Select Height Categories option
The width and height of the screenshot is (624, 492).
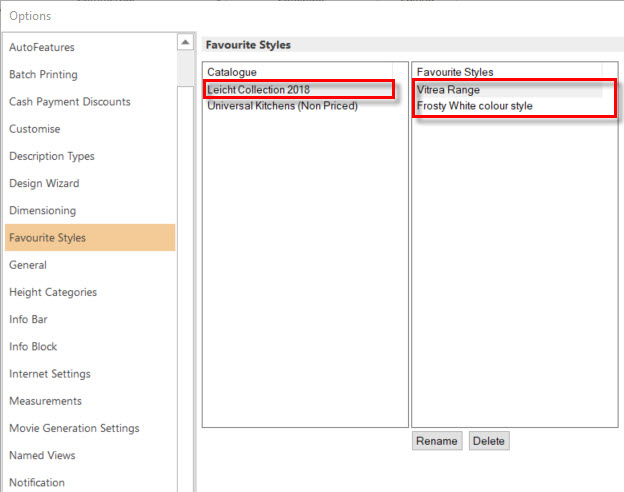pyautogui.click(x=90, y=292)
